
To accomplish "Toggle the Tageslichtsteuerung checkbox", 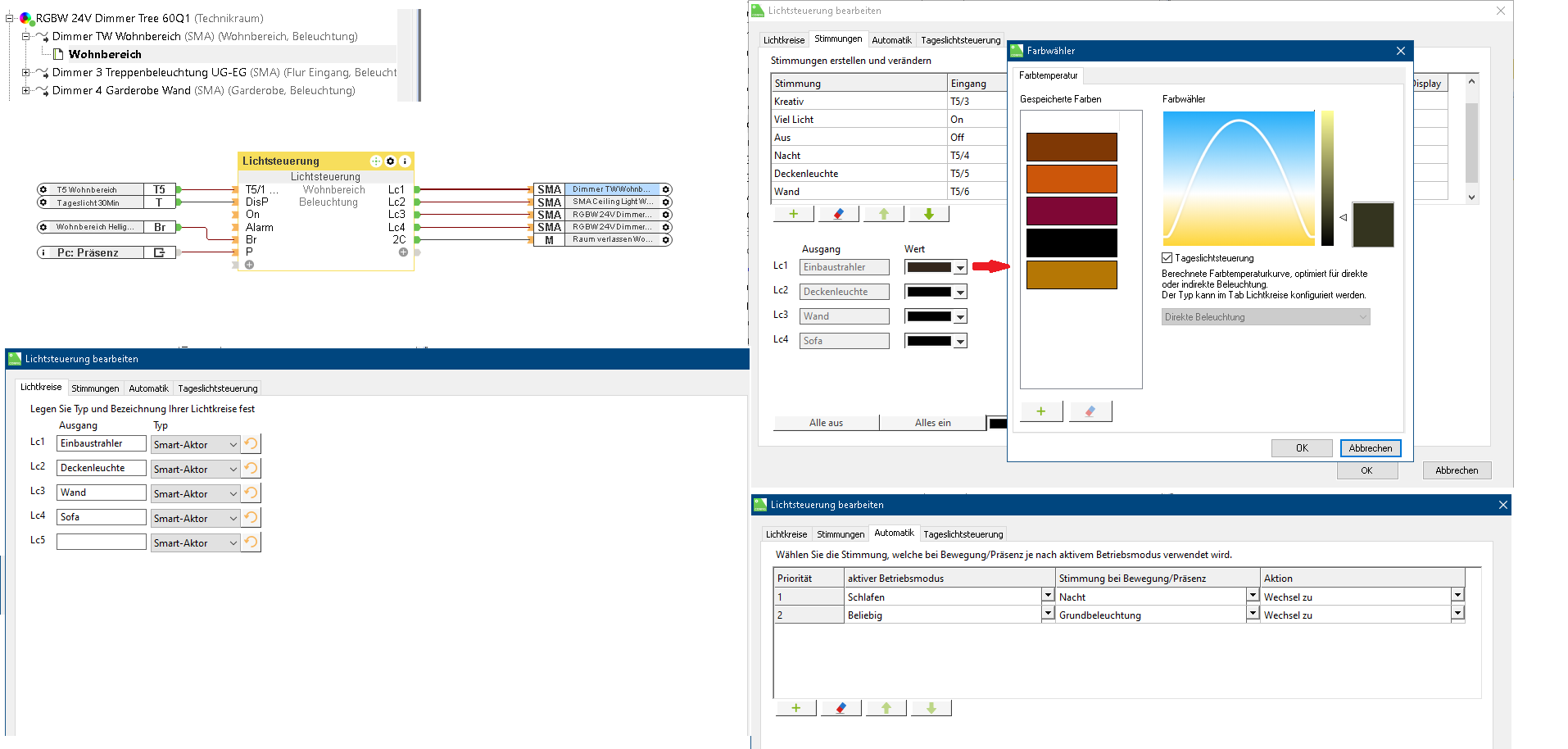I will click(1167, 258).
